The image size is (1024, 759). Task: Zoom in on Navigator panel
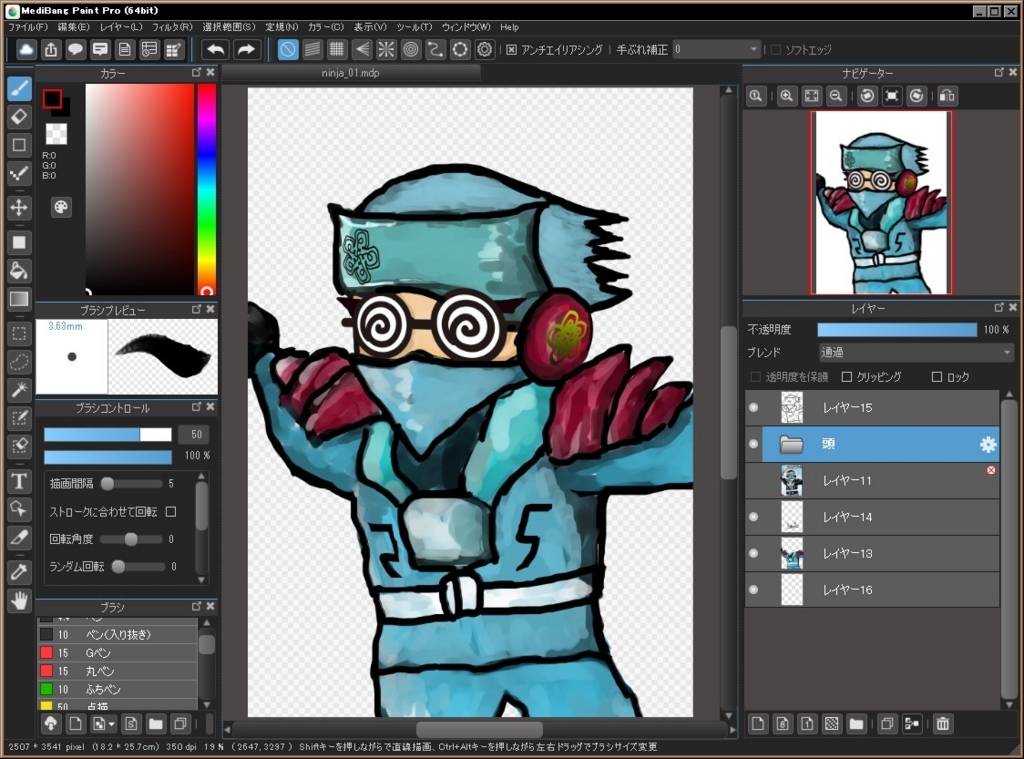click(787, 96)
